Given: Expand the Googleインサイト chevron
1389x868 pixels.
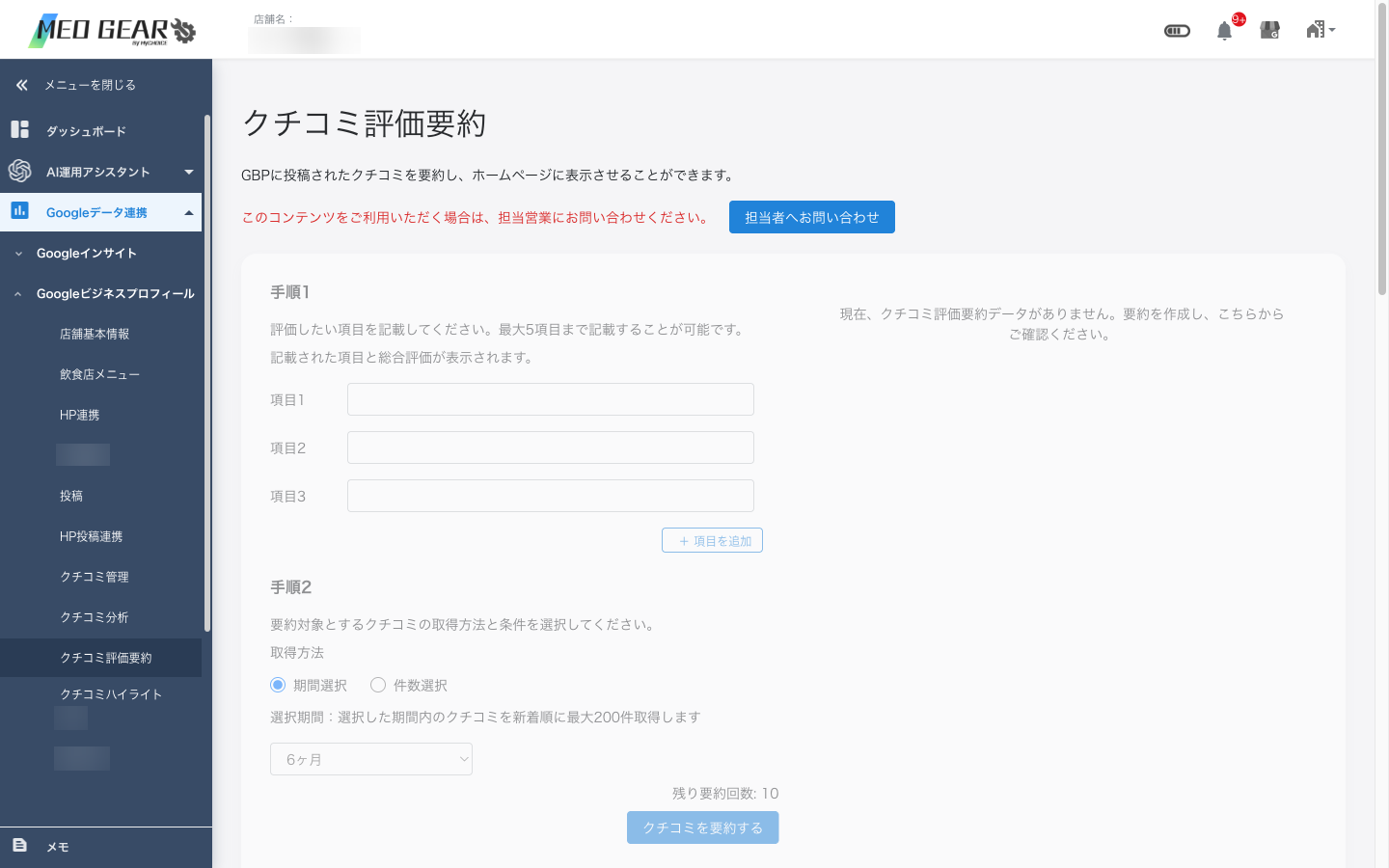Looking at the screenshot, I should [18, 254].
